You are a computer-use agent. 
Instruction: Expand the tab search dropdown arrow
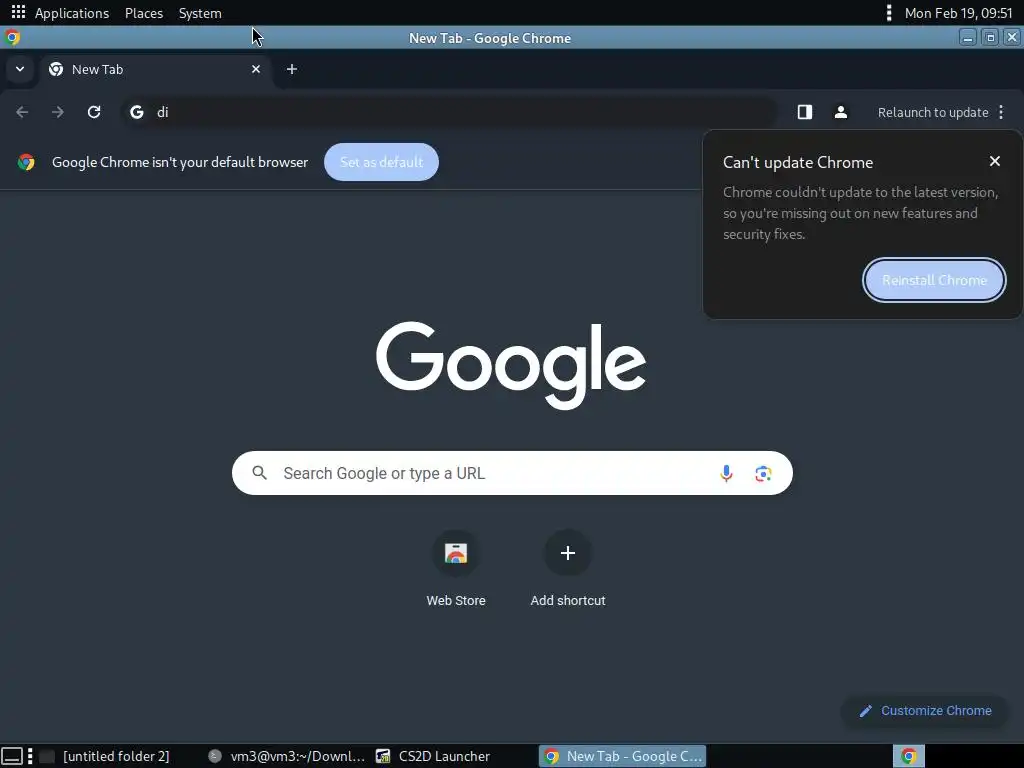click(20, 69)
